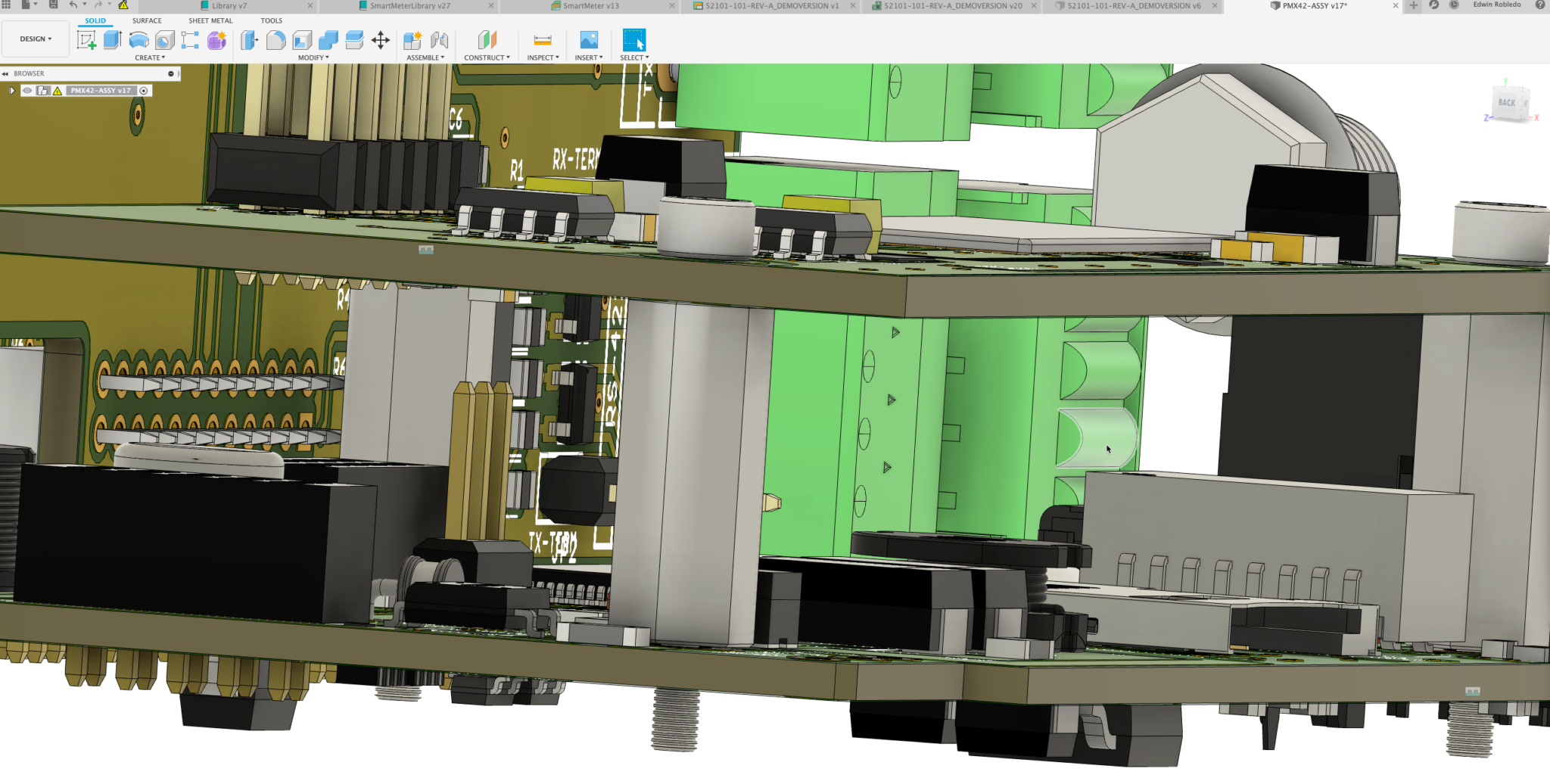The height and width of the screenshot is (784, 1550).
Task: Open the DESIGN workspace dropdown
Action: pos(35,38)
